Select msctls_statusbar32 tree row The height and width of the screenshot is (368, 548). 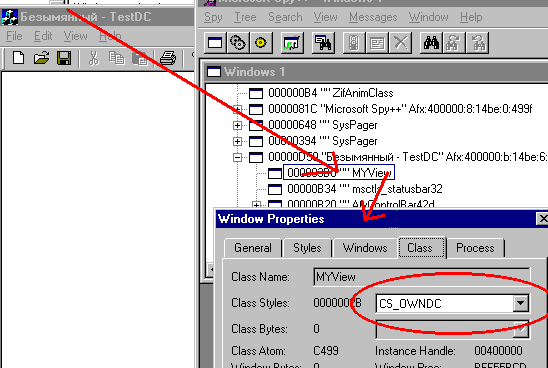[x=365, y=189]
